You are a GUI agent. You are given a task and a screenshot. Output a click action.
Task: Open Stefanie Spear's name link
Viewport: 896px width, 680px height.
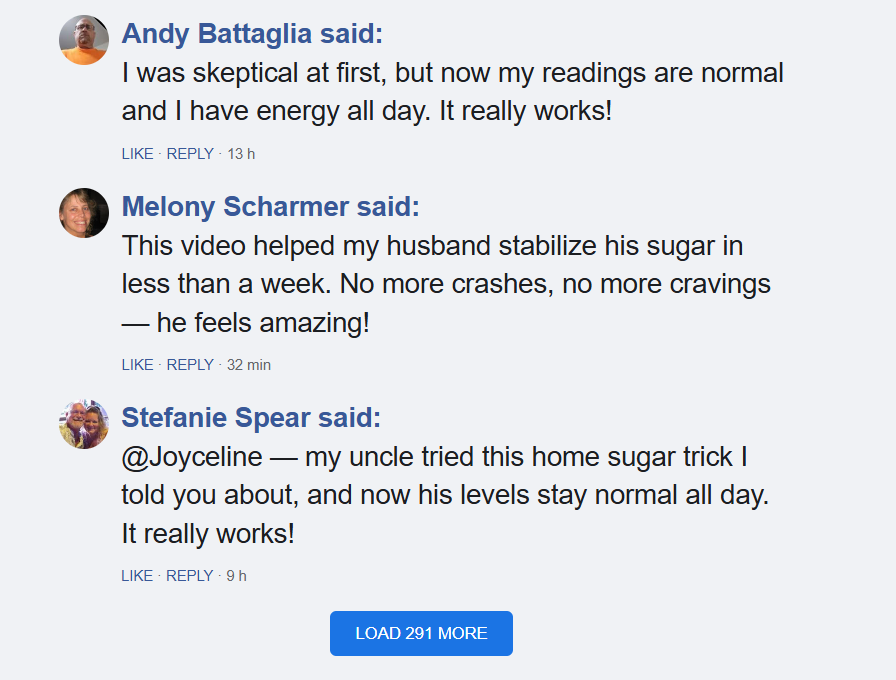tap(217, 418)
